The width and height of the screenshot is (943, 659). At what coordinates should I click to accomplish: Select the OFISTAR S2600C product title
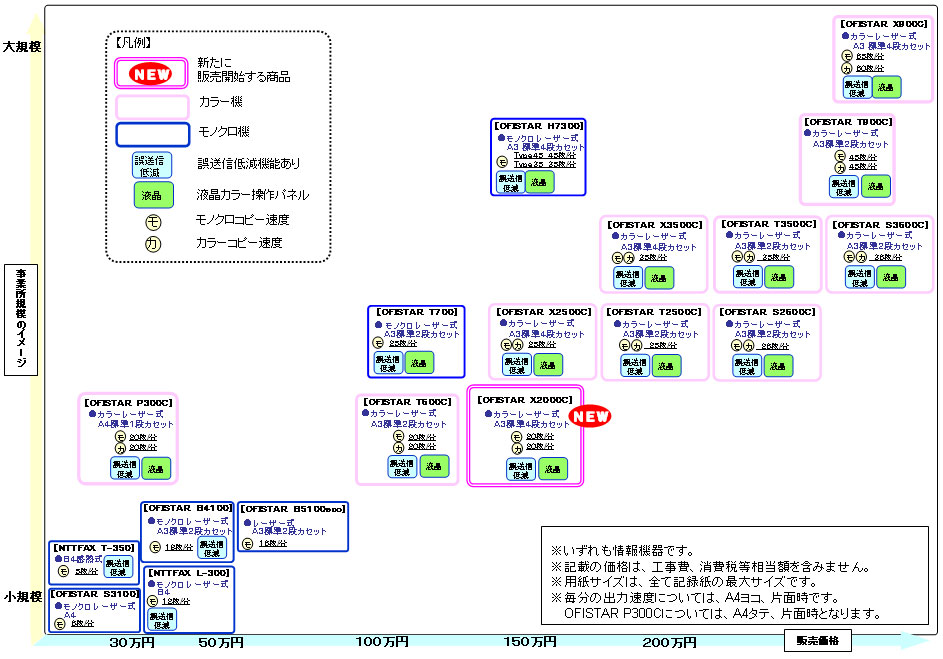click(767, 311)
